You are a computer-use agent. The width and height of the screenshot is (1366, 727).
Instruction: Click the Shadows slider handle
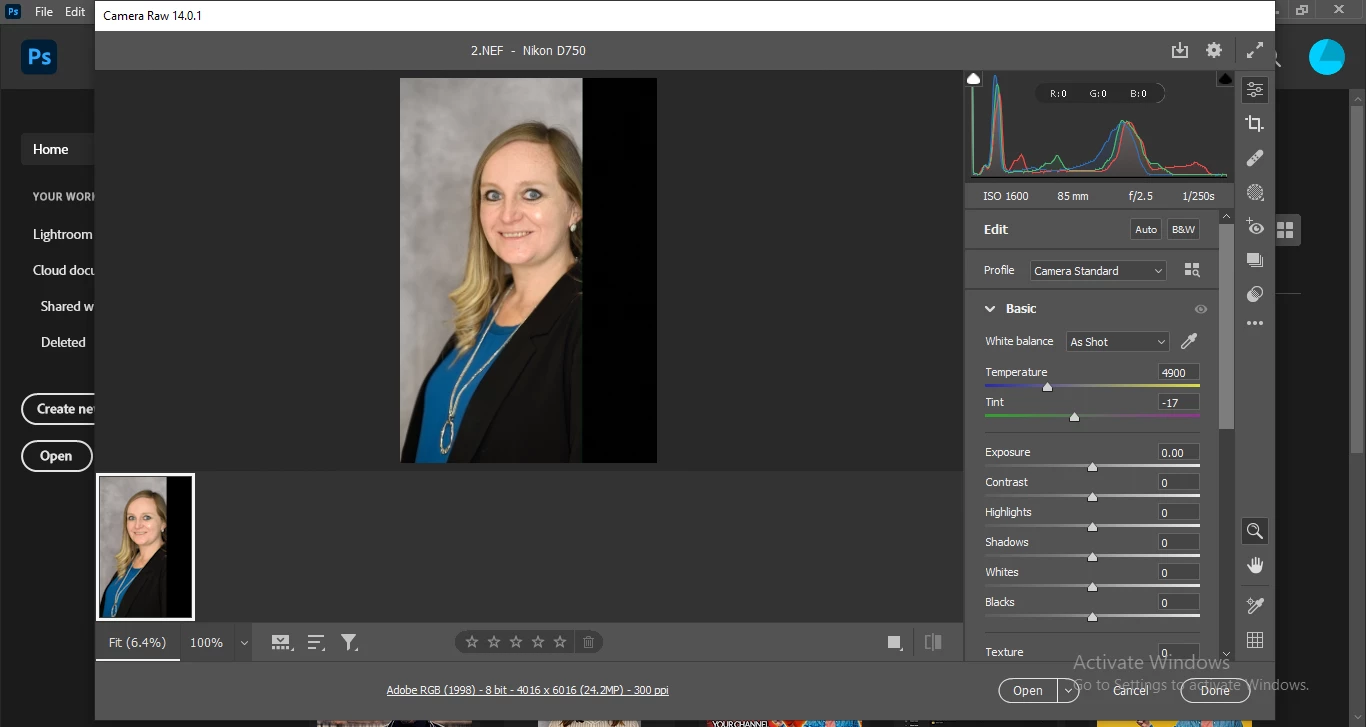click(x=1092, y=557)
